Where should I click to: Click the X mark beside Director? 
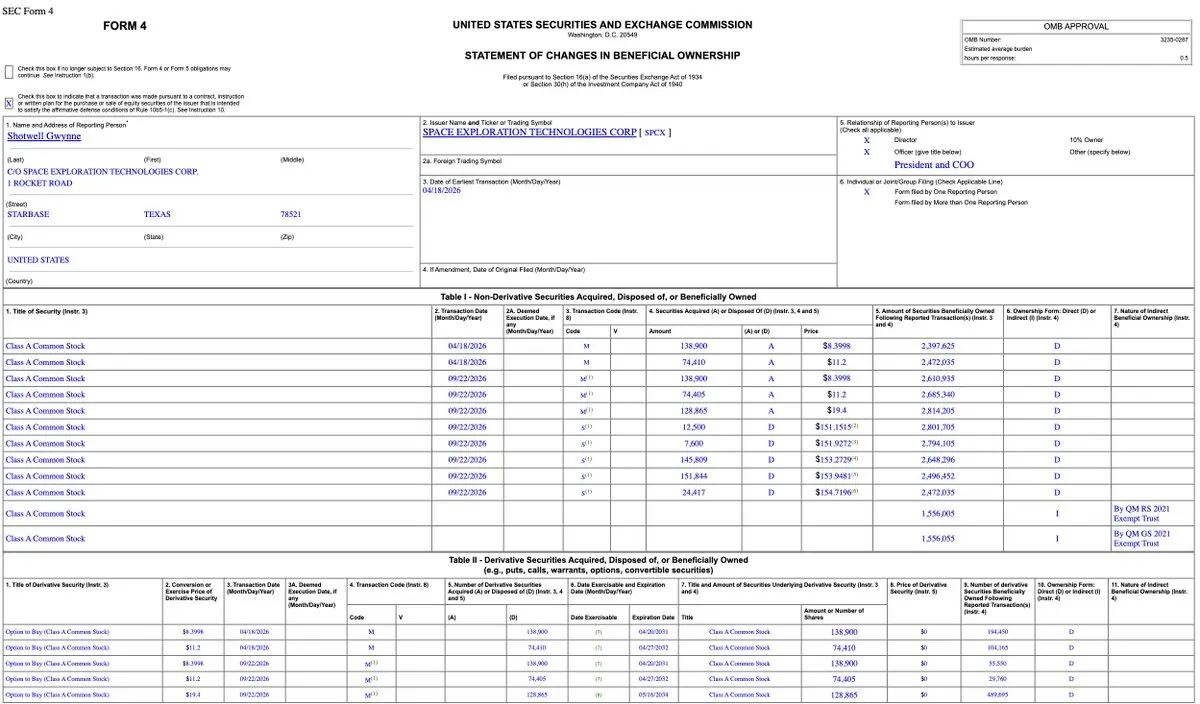coord(866,140)
